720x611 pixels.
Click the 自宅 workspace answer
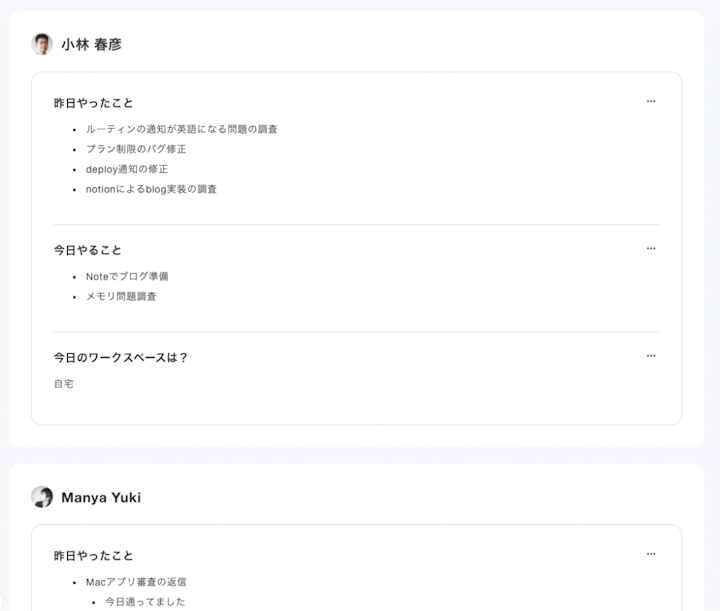64,383
